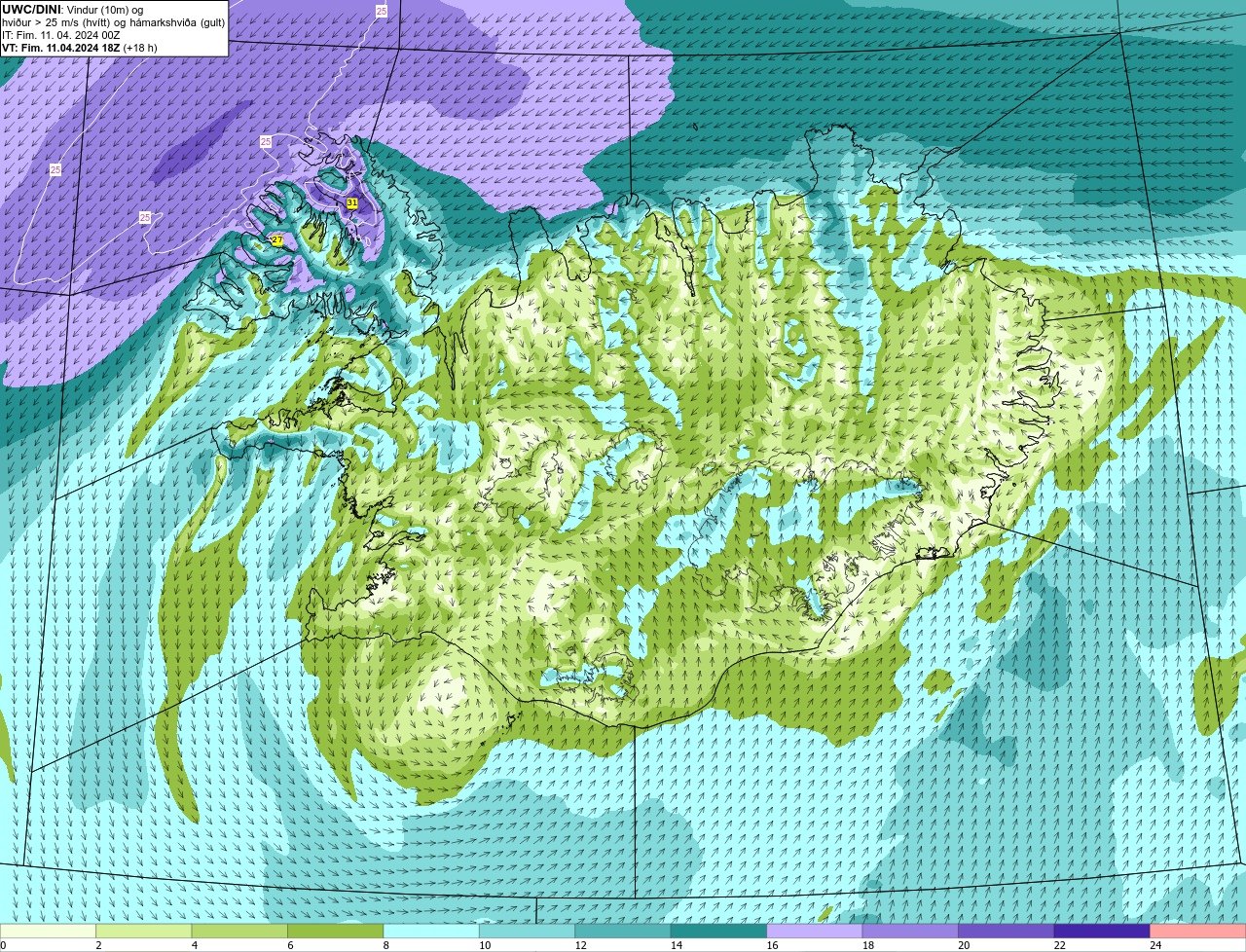Screen dimensions: 1246x952
Task: Click the 'IT: Fim. 11. 04. 2024 00Z' line
Action: click(61, 34)
